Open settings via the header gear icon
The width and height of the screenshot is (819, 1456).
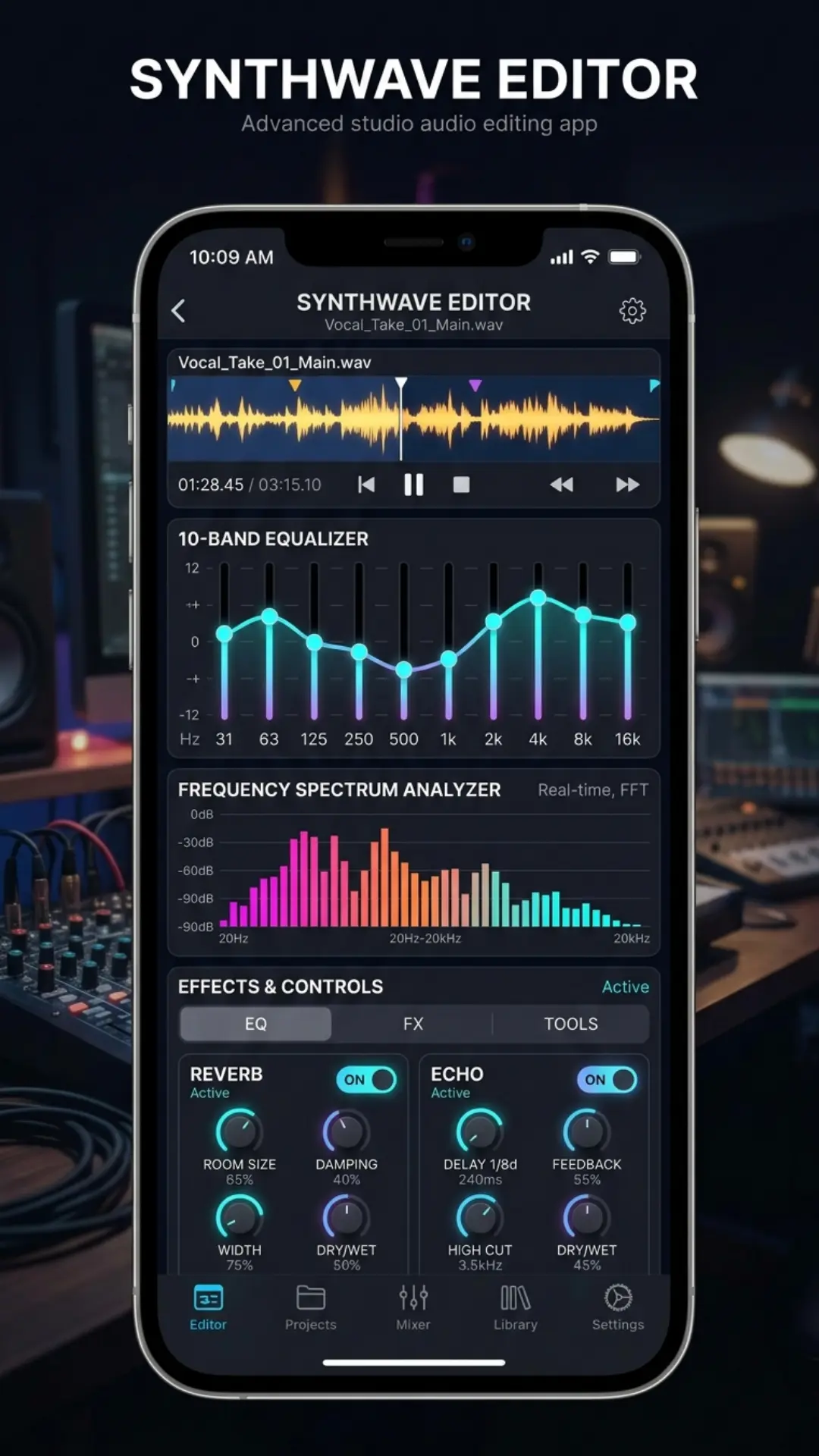pos(632,310)
